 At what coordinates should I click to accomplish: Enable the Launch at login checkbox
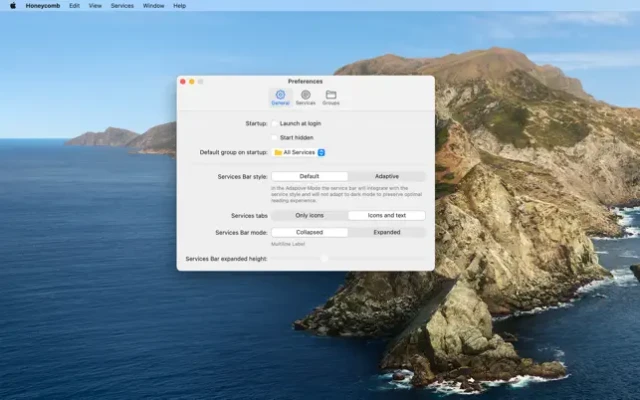point(275,123)
